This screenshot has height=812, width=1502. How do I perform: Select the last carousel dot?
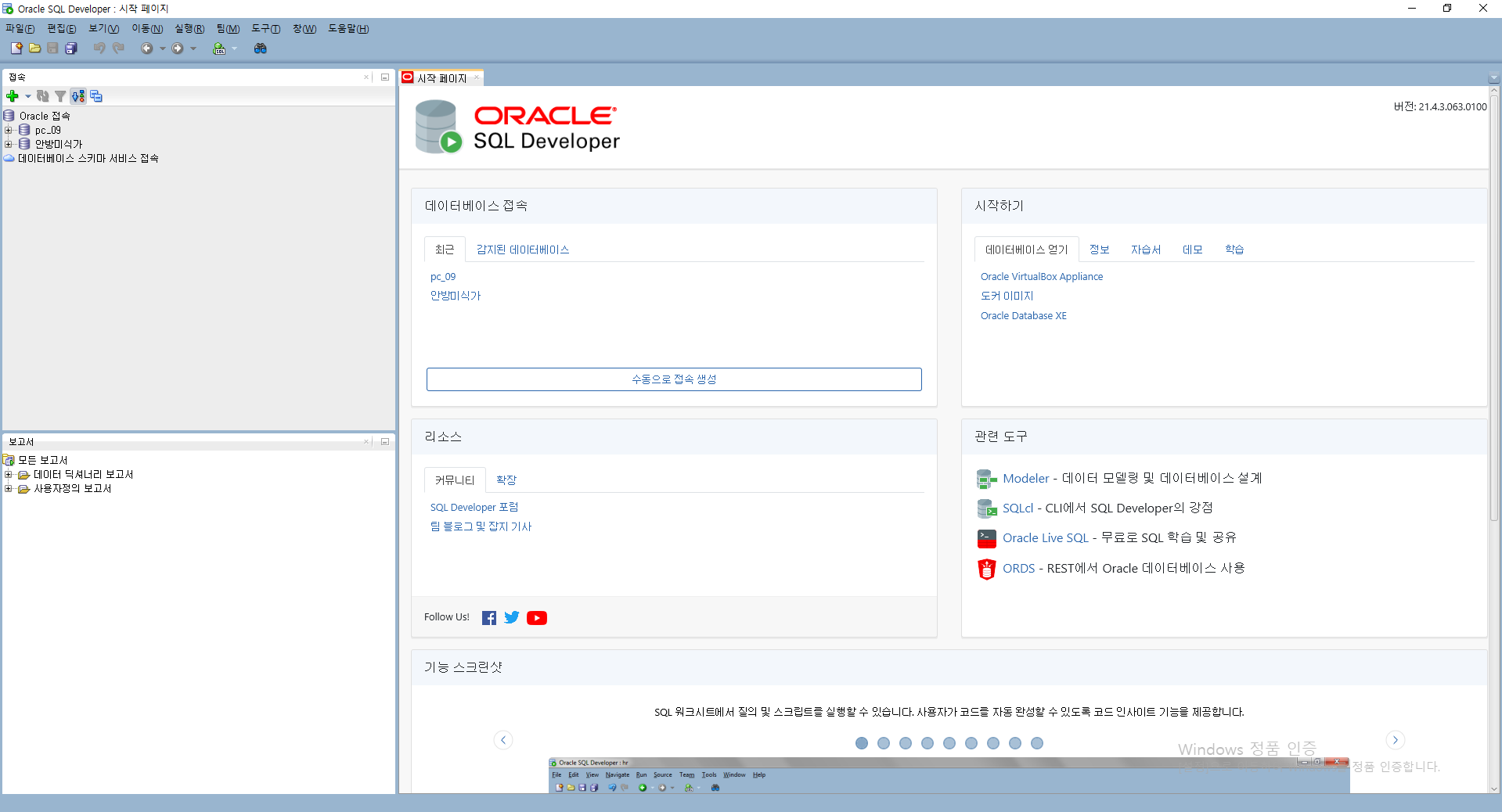click(1037, 743)
